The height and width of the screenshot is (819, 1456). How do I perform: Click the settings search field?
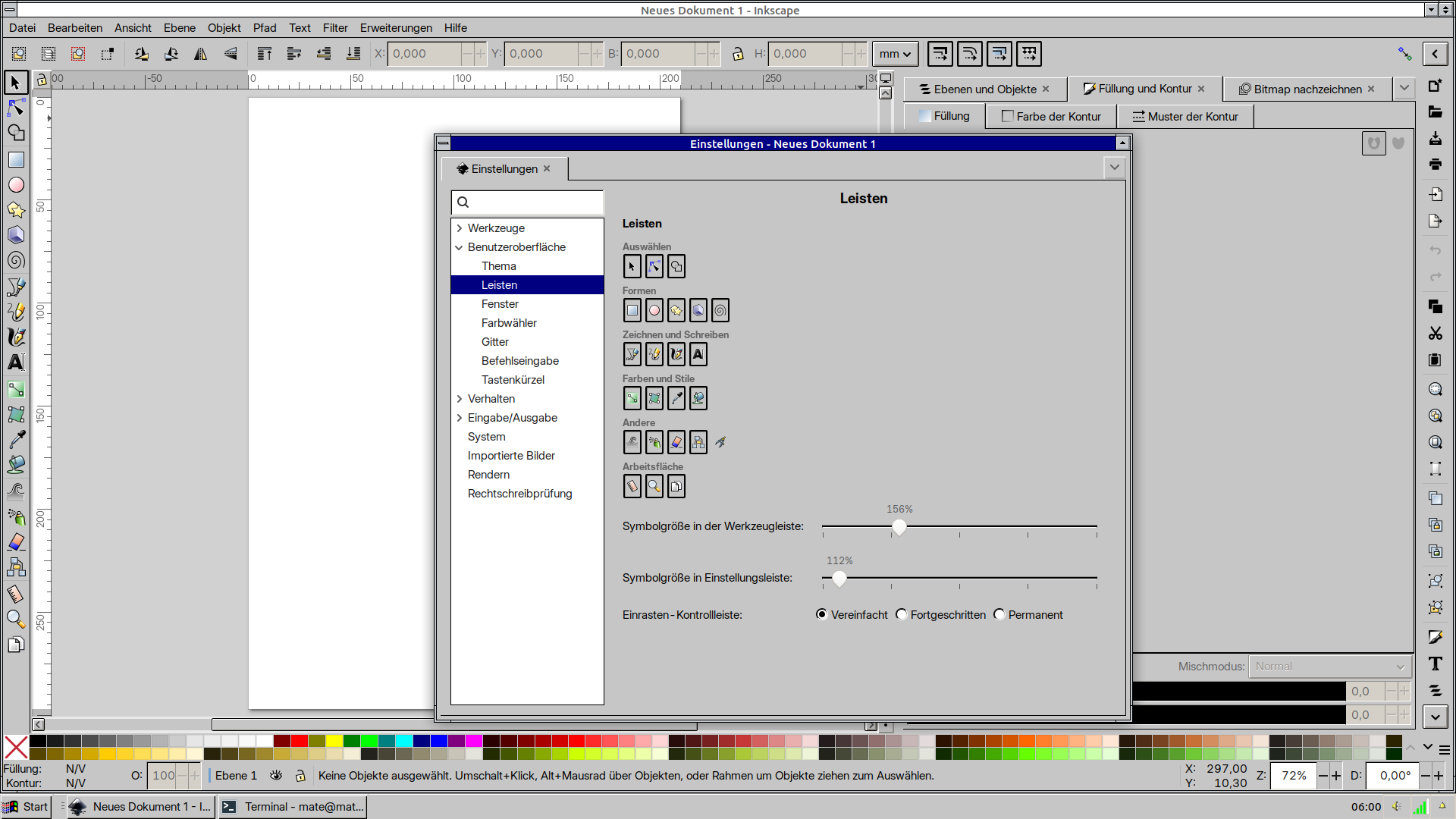[x=528, y=202]
